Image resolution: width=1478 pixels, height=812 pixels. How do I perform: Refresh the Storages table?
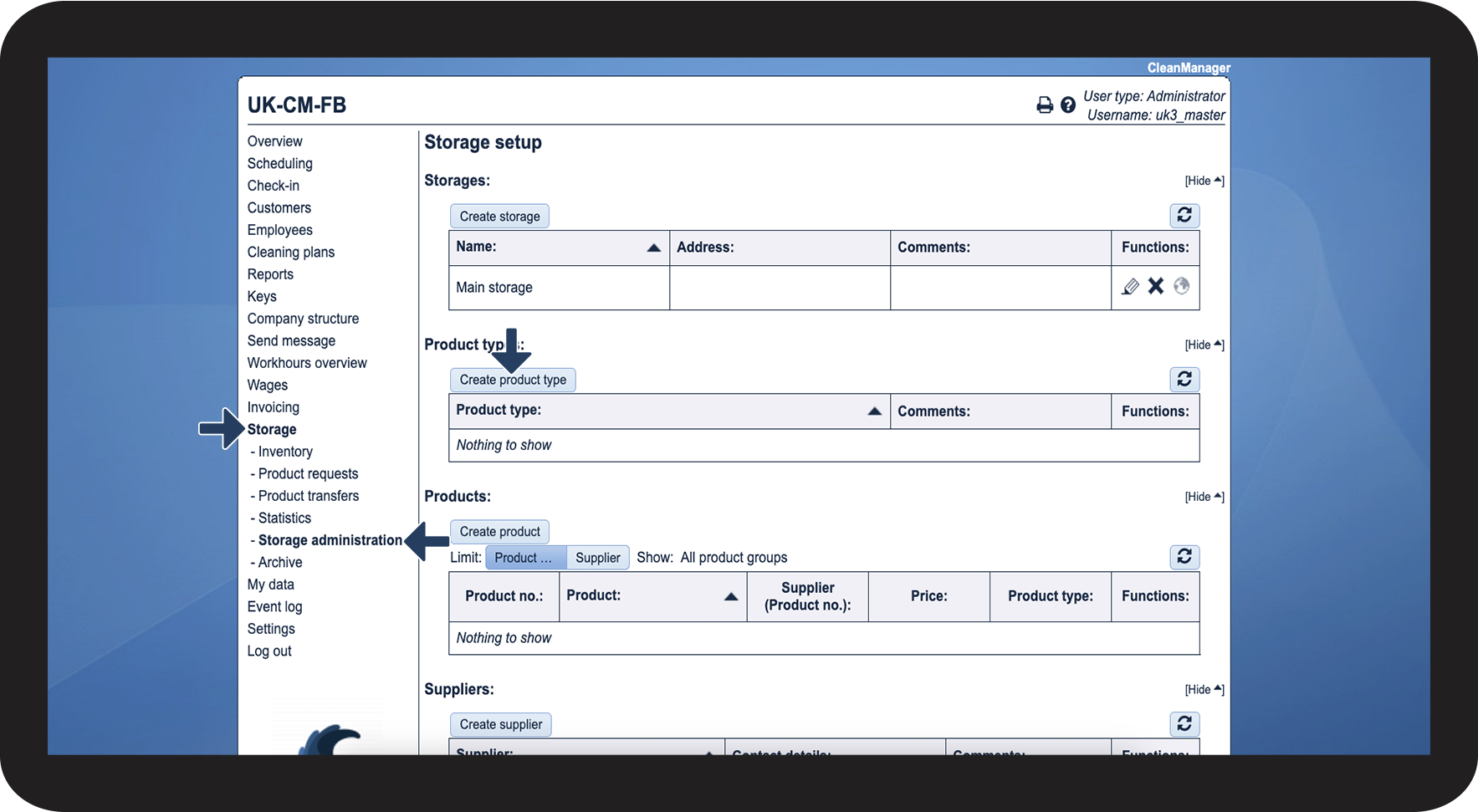coord(1184,216)
